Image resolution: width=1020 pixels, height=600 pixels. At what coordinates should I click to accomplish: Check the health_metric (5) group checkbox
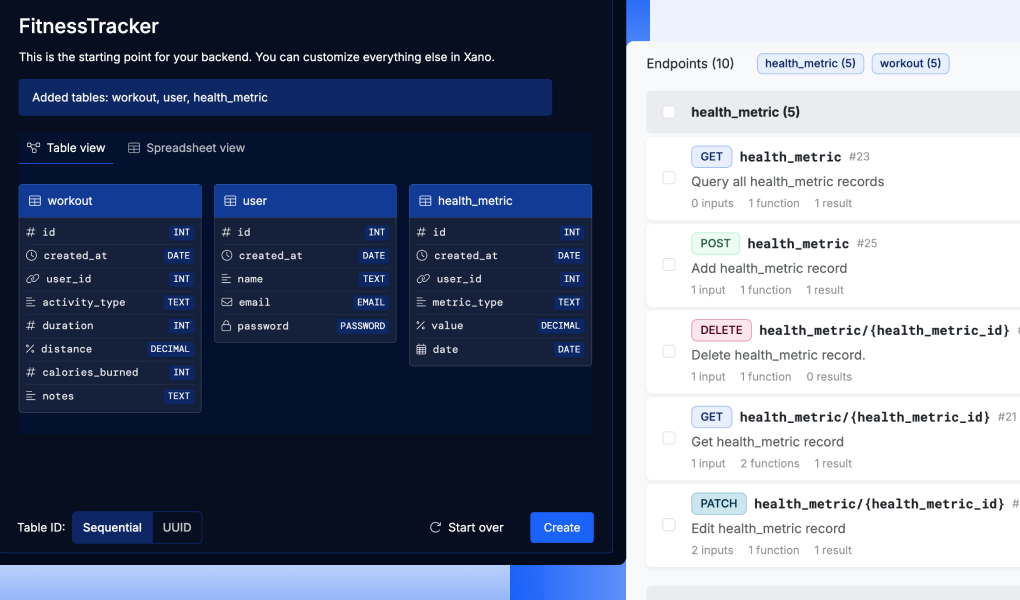click(x=669, y=112)
